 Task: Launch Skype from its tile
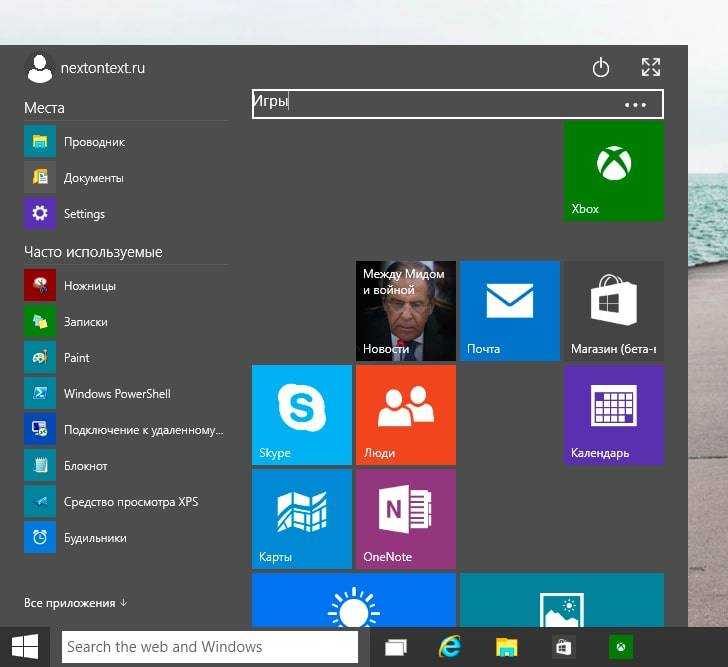(x=301, y=414)
